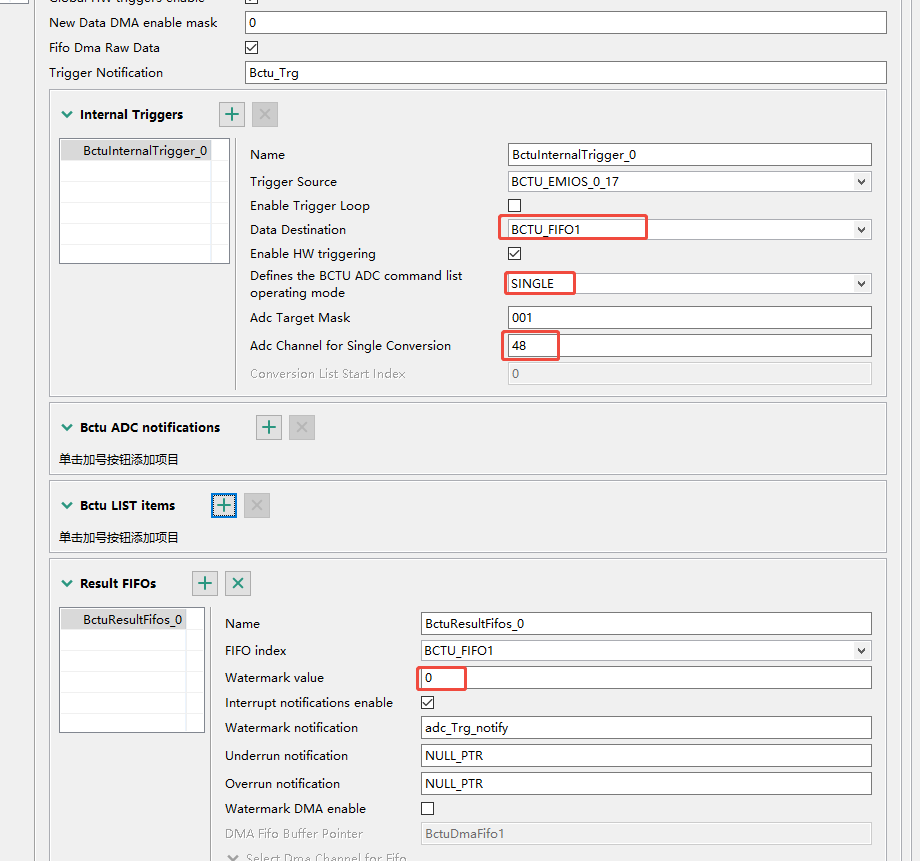Viewport: 920px width, 861px height.
Task: Remove button in Bctu LIST items
Action: coord(256,505)
